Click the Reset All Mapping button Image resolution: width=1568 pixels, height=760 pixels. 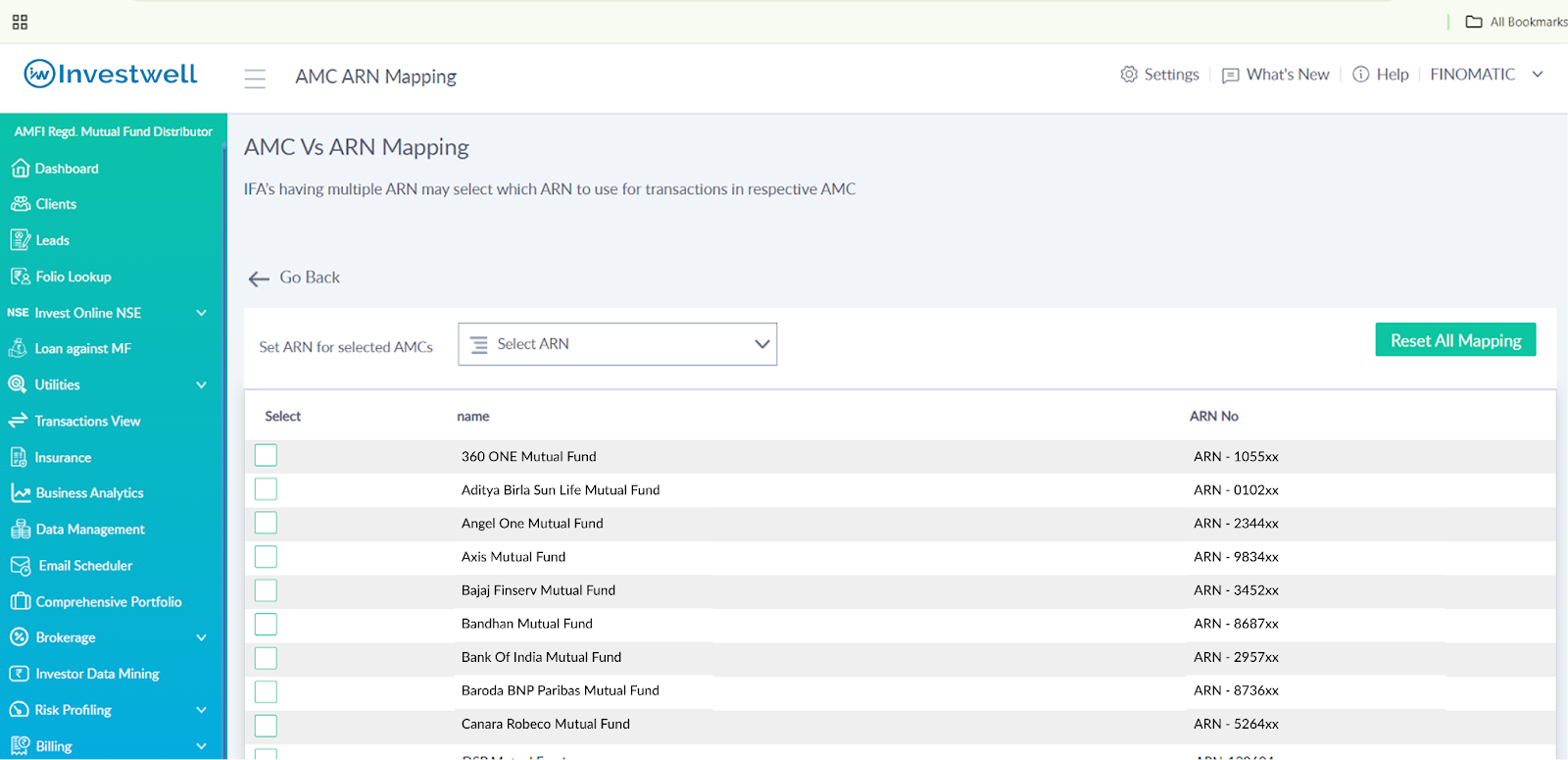(1455, 340)
